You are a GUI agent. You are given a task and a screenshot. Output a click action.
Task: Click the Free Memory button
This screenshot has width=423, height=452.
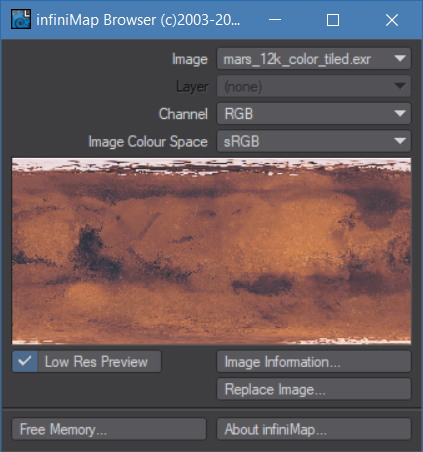point(109,429)
